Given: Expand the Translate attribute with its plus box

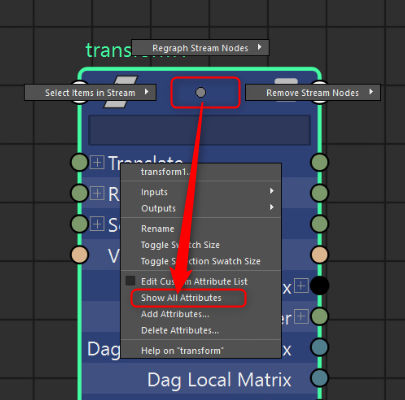Looking at the screenshot, I should [97, 162].
